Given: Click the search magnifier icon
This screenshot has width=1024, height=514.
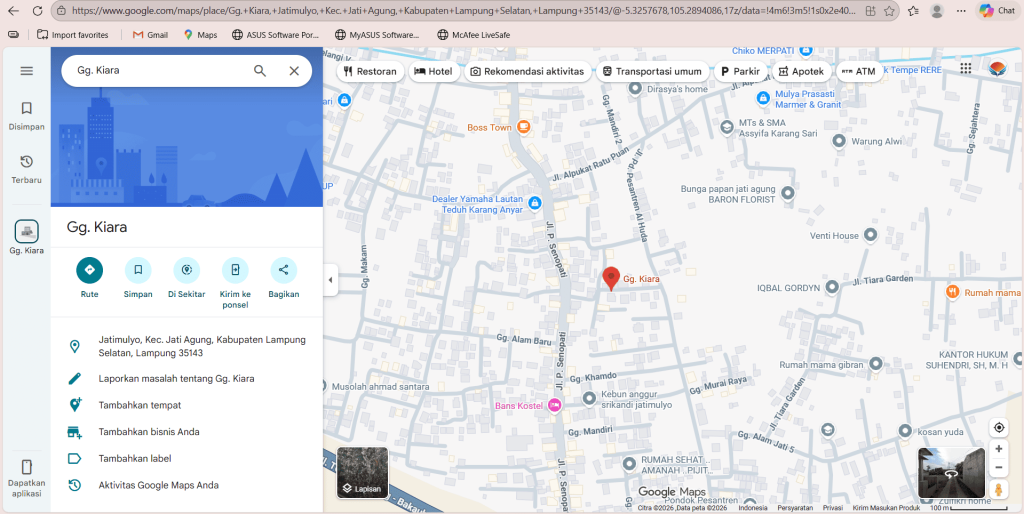Looking at the screenshot, I should click(x=260, y=71).
